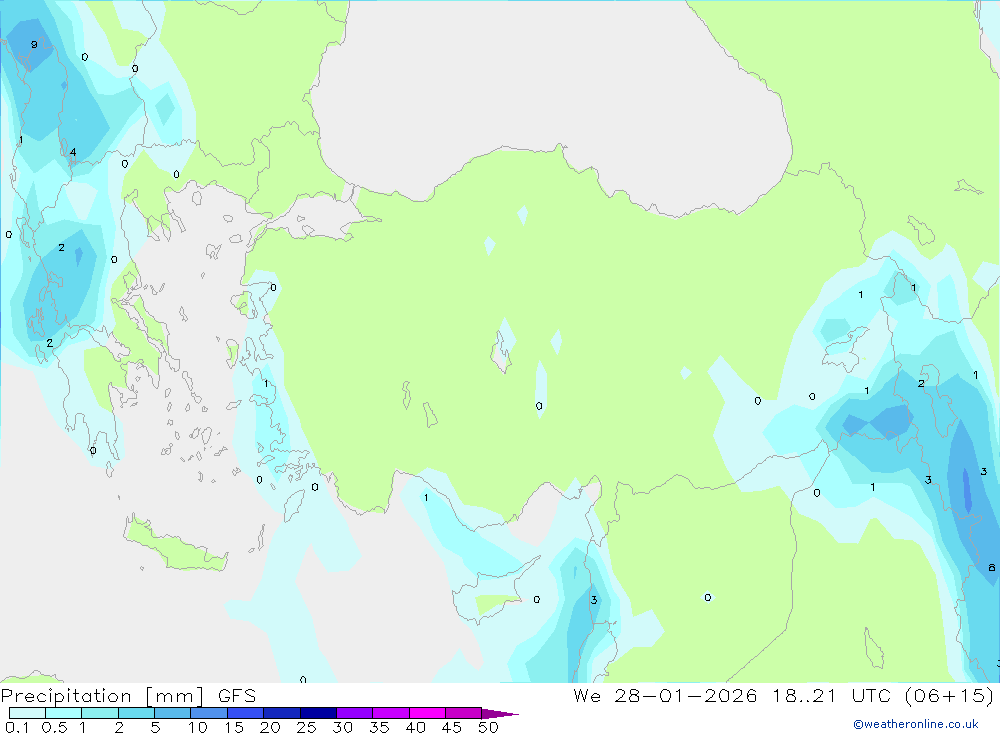Select the 0.5–1 mm legend color box

[x=63, y=713]
